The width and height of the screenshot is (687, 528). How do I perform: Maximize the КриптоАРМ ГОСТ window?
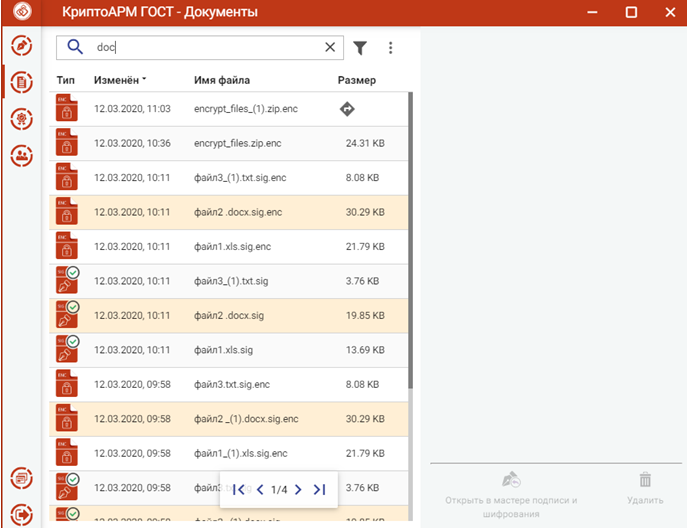click(631, 12)
